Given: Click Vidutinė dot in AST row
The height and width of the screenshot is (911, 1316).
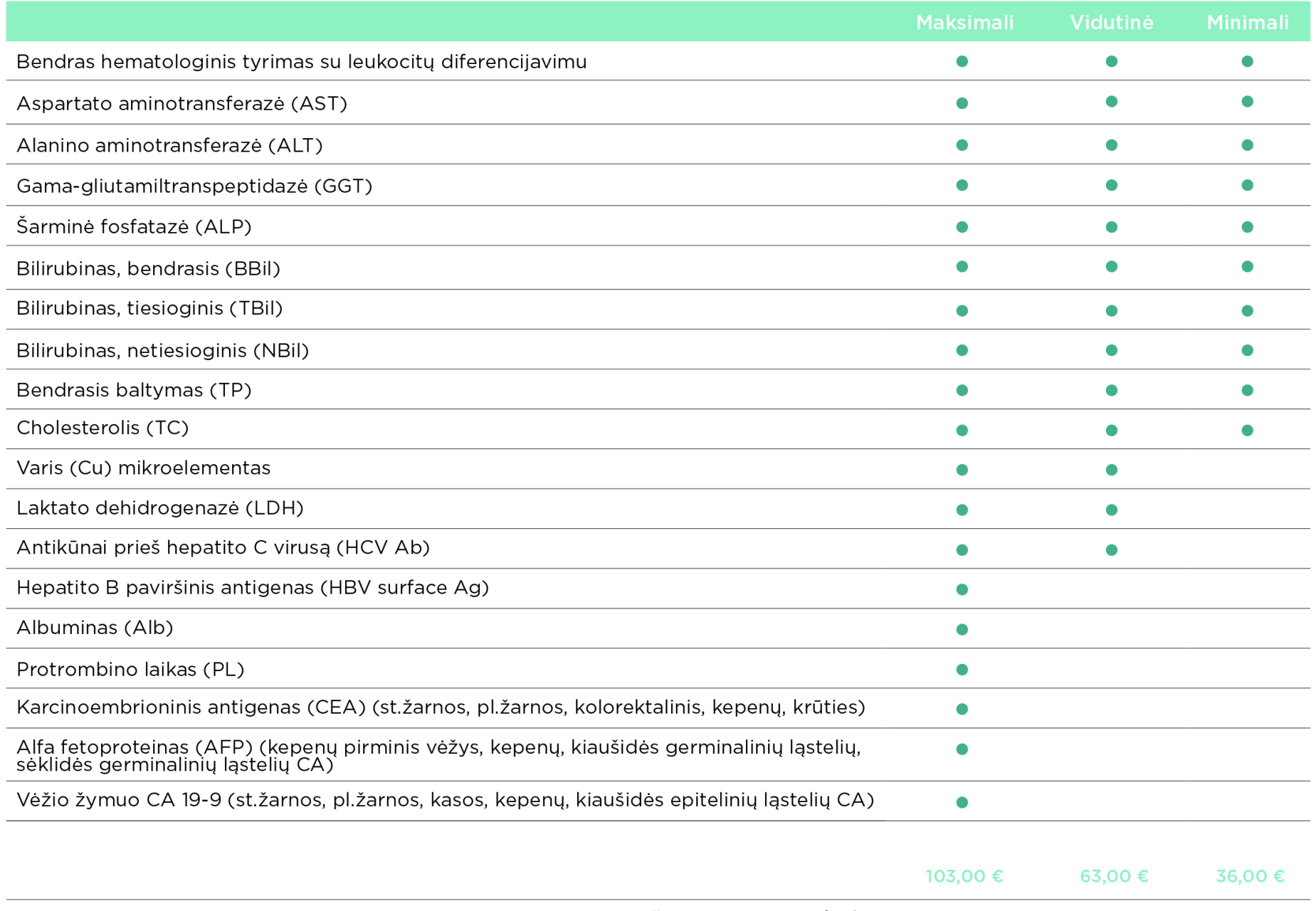Looking at the screenshot, I should 1112,102.
